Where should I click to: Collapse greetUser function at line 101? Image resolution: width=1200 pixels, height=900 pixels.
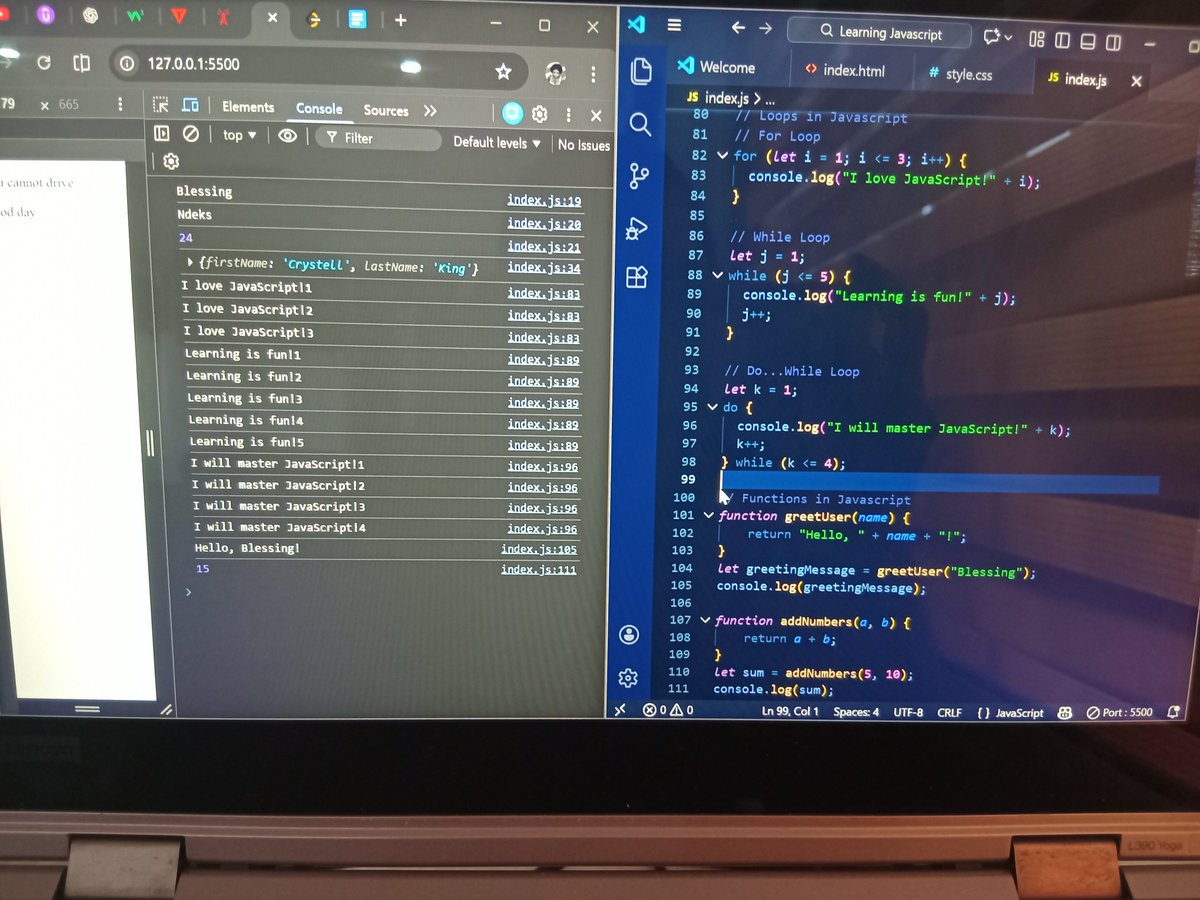coord(709,516)
